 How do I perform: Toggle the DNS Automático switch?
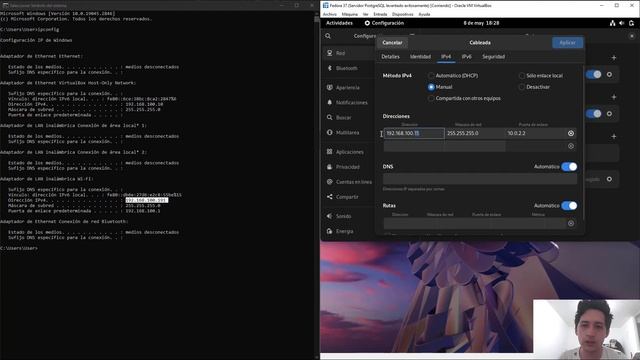tap(569, 167)
